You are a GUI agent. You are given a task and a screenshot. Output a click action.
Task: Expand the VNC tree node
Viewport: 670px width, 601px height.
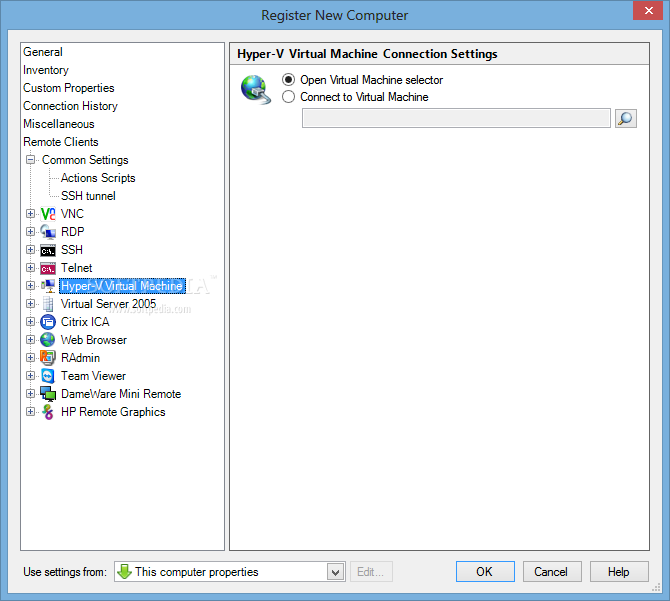[30, 214]
